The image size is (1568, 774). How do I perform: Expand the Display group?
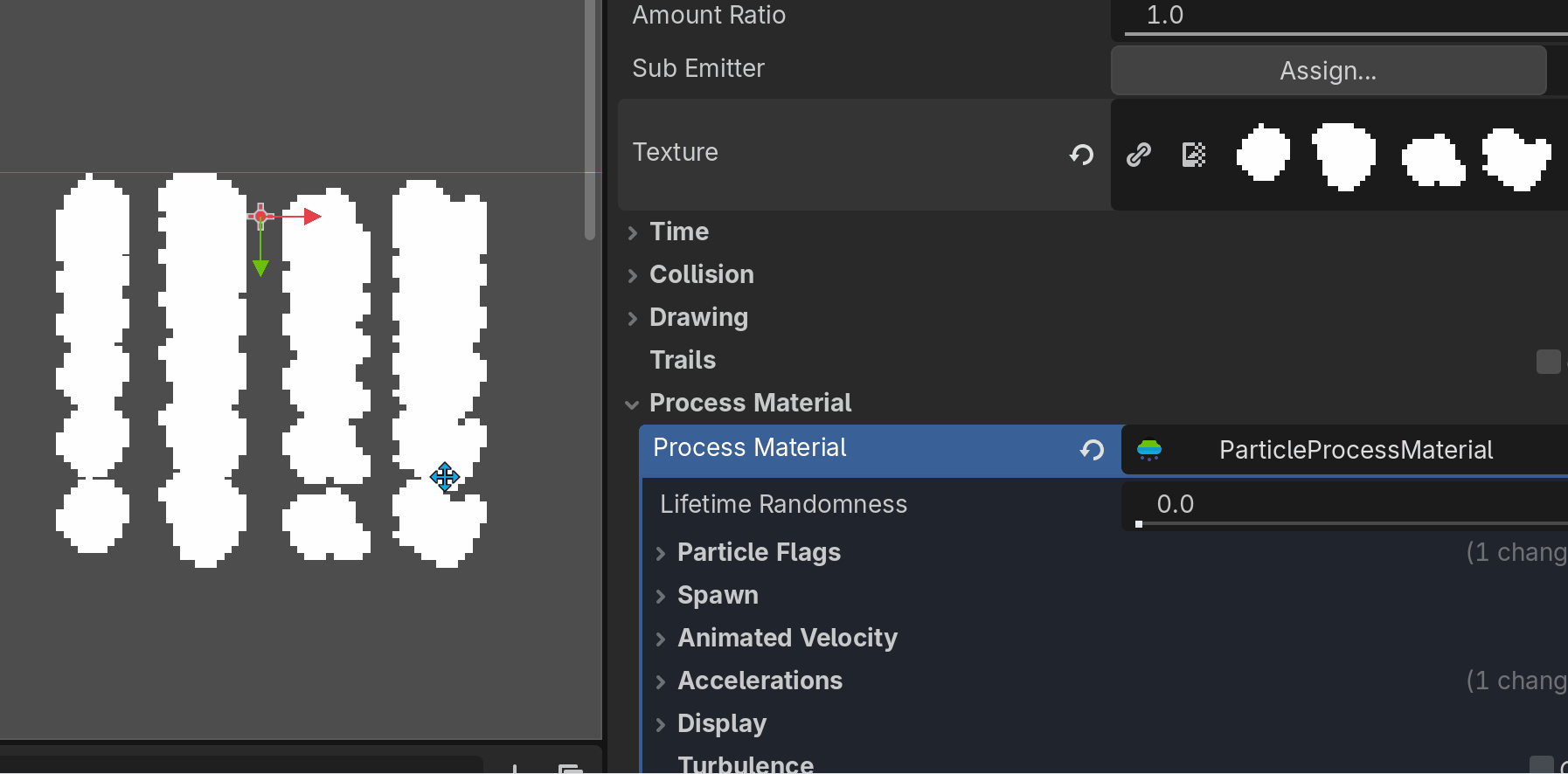[661, 724]
